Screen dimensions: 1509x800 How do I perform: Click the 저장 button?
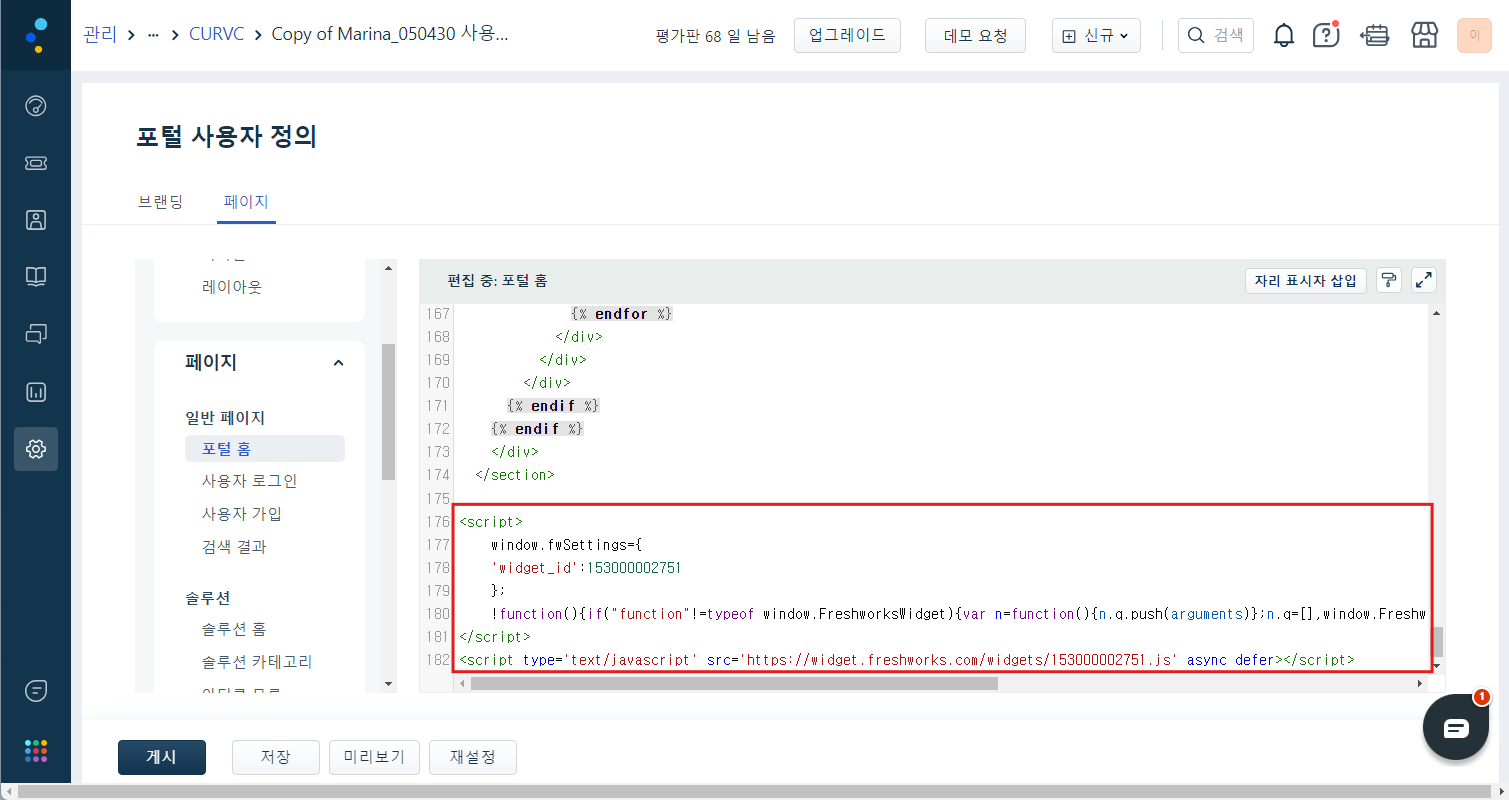[275, 757]
